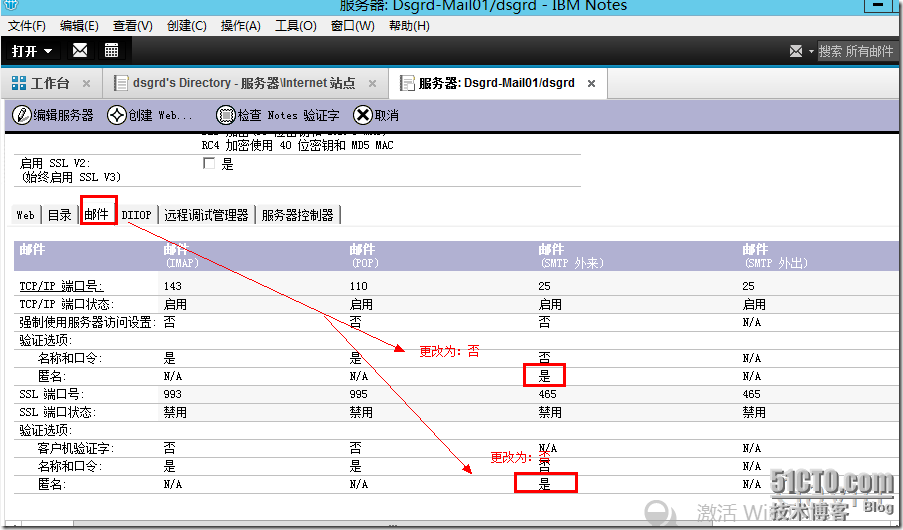Screen dimensions: 903x530
Task: Click the 检查 Notes 验证字 icon
Action: pos(225,115)
